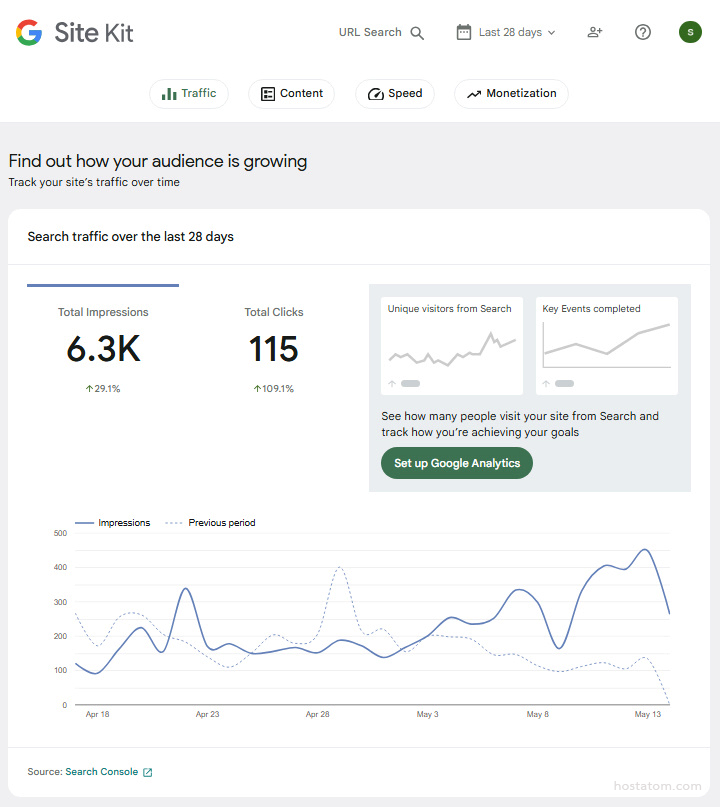The height and width of the screenshot is (807, 720).
Task: Click the 109.1% increase indicator
Action: (x=273, y=389)
